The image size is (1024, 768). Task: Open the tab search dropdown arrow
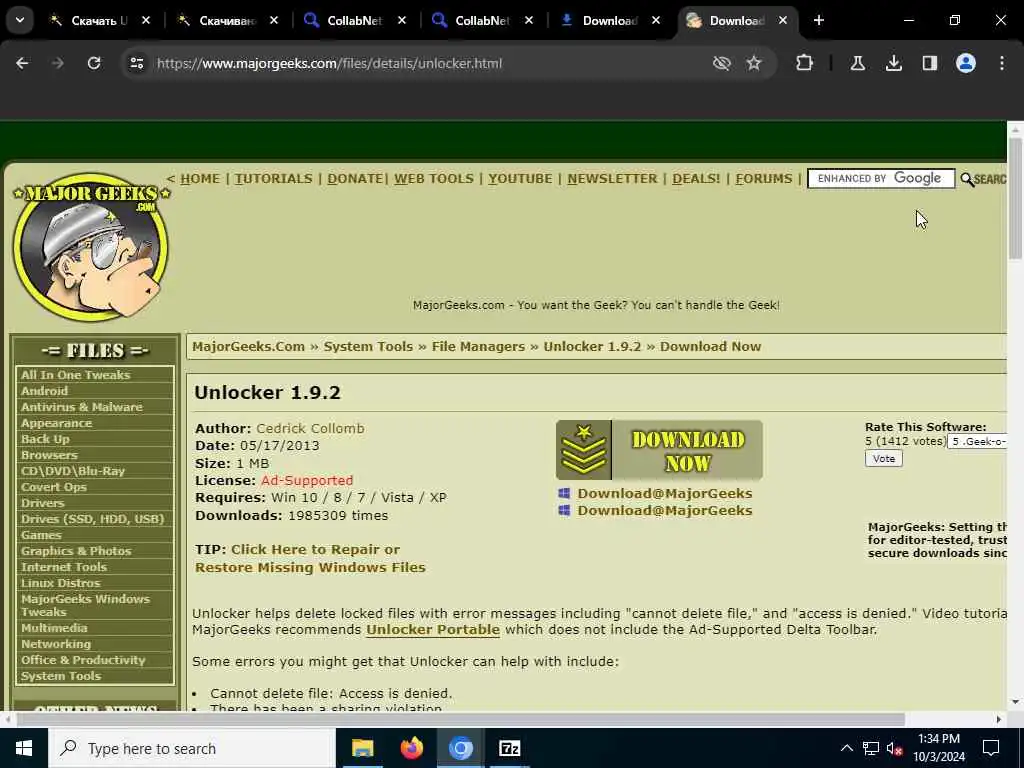(x=20, y=20)
